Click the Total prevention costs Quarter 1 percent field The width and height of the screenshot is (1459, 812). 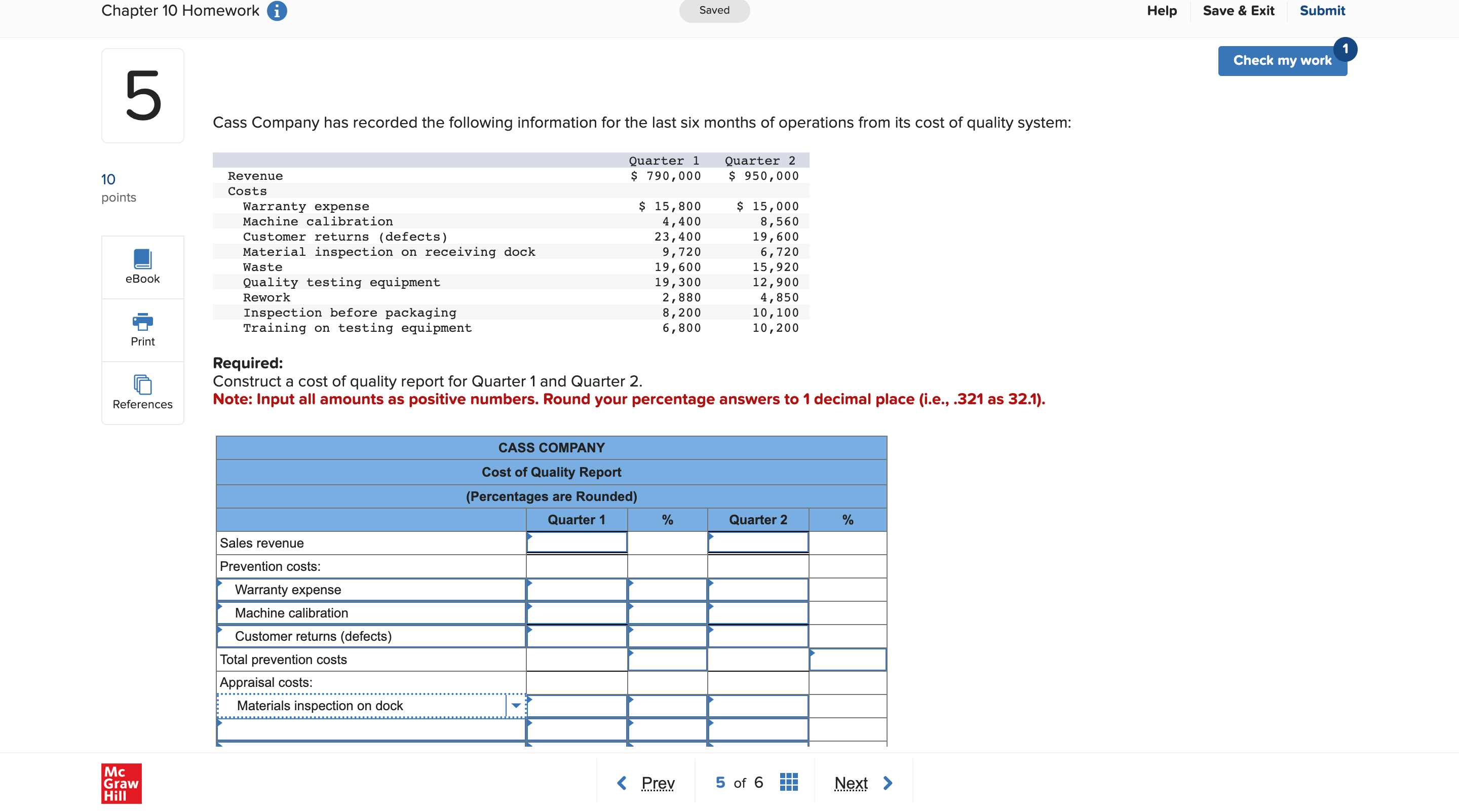coord(667,660)
